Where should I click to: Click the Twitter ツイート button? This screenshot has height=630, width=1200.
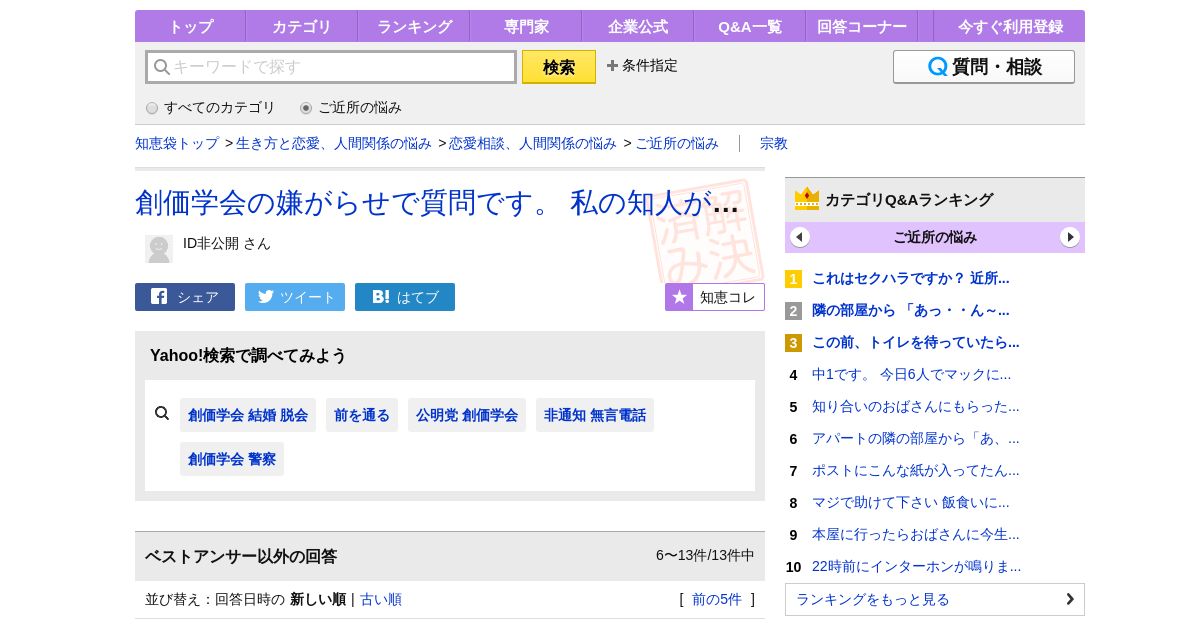click(295, 297)
